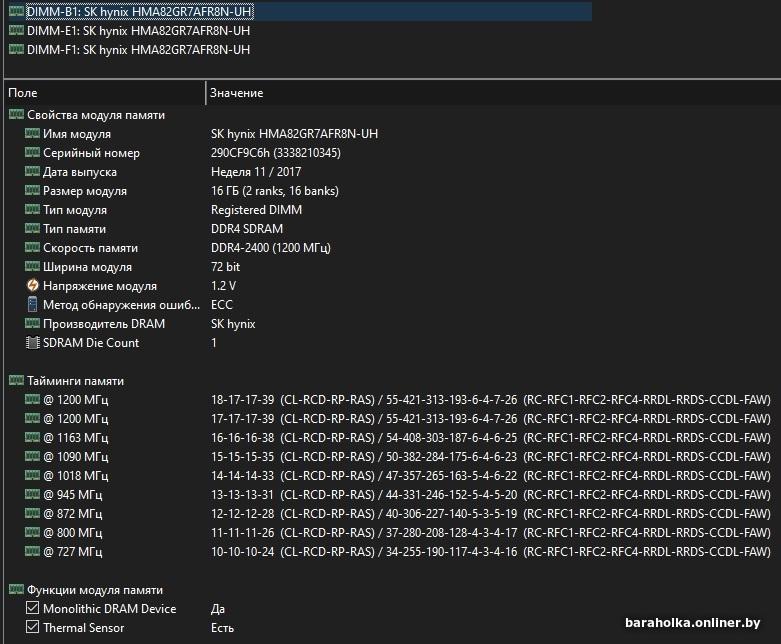Screen dimensions: 781x644
Task: Select Да value for Monolithic DRAM Device
Action: [218, 609]
